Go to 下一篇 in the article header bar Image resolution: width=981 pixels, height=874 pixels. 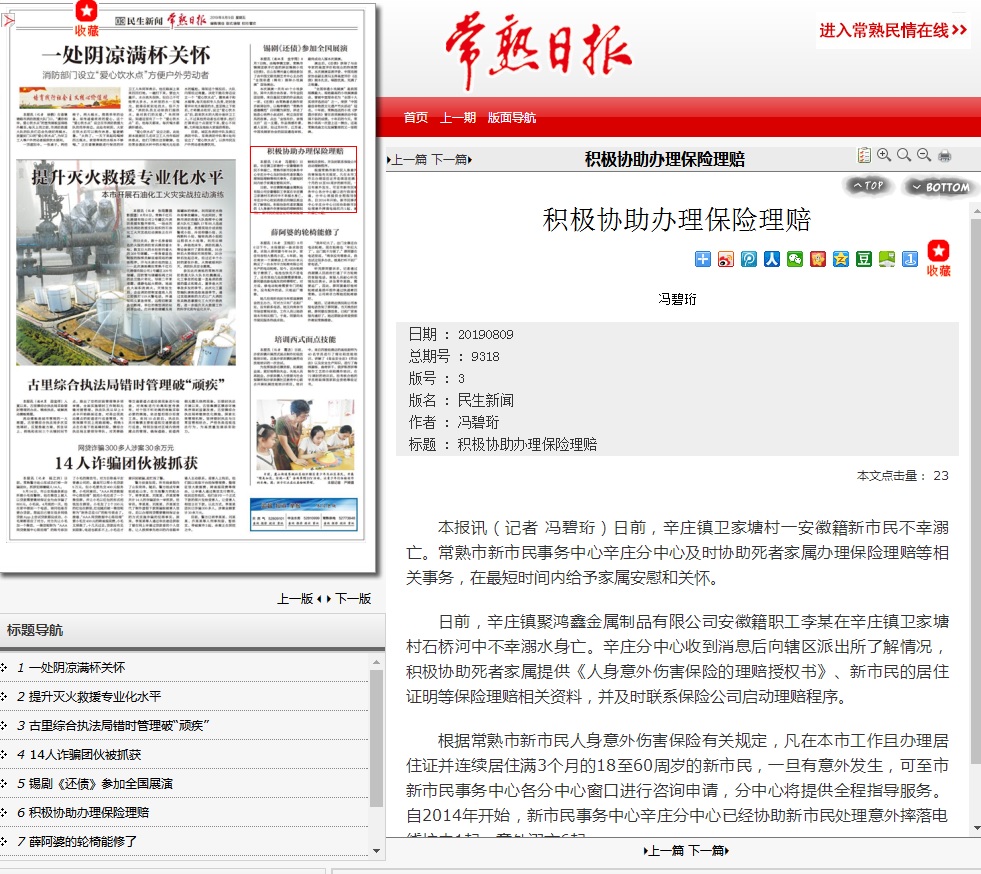point(452,160)
